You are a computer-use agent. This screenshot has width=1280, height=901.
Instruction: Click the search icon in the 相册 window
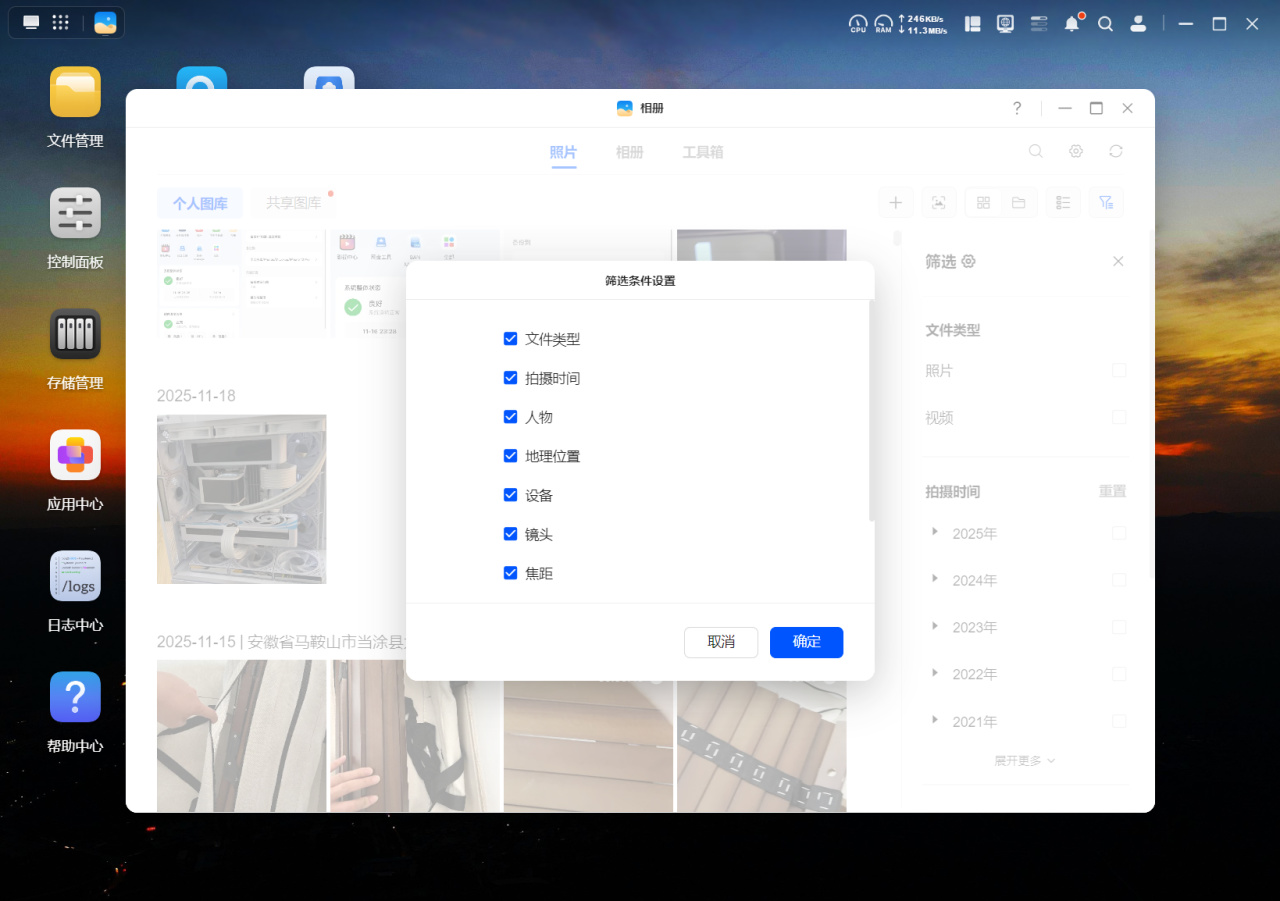point(1036,151)
